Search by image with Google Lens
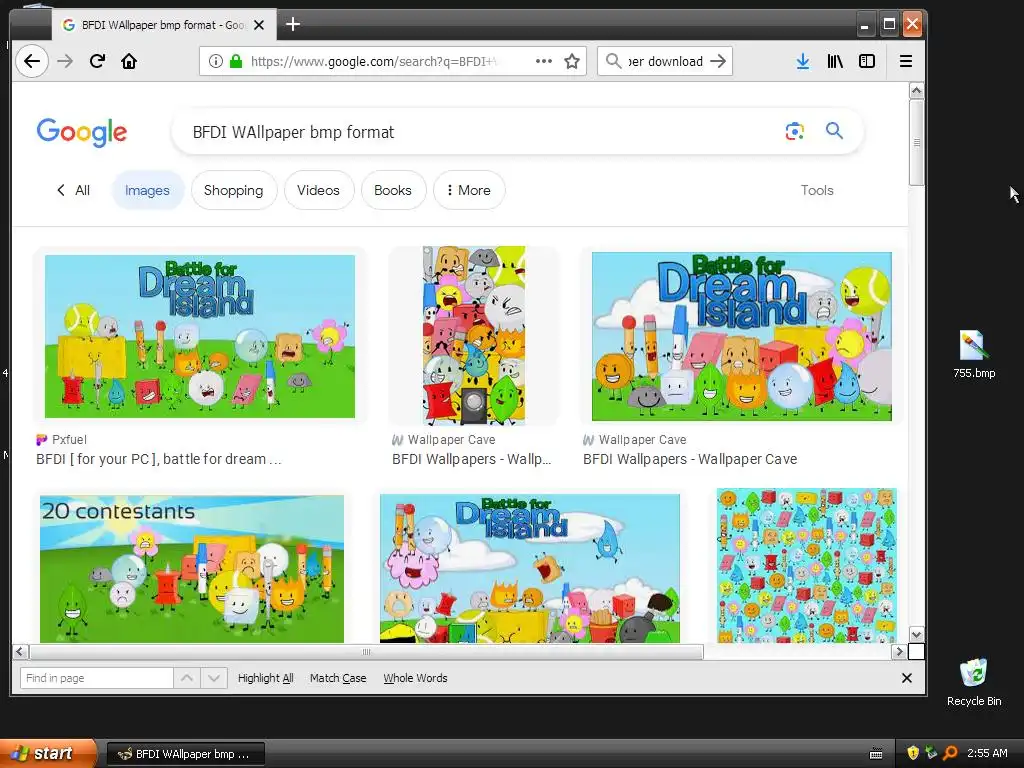Image resolution: width=1024 pixels, height=768 pixels. coord(794,131)
